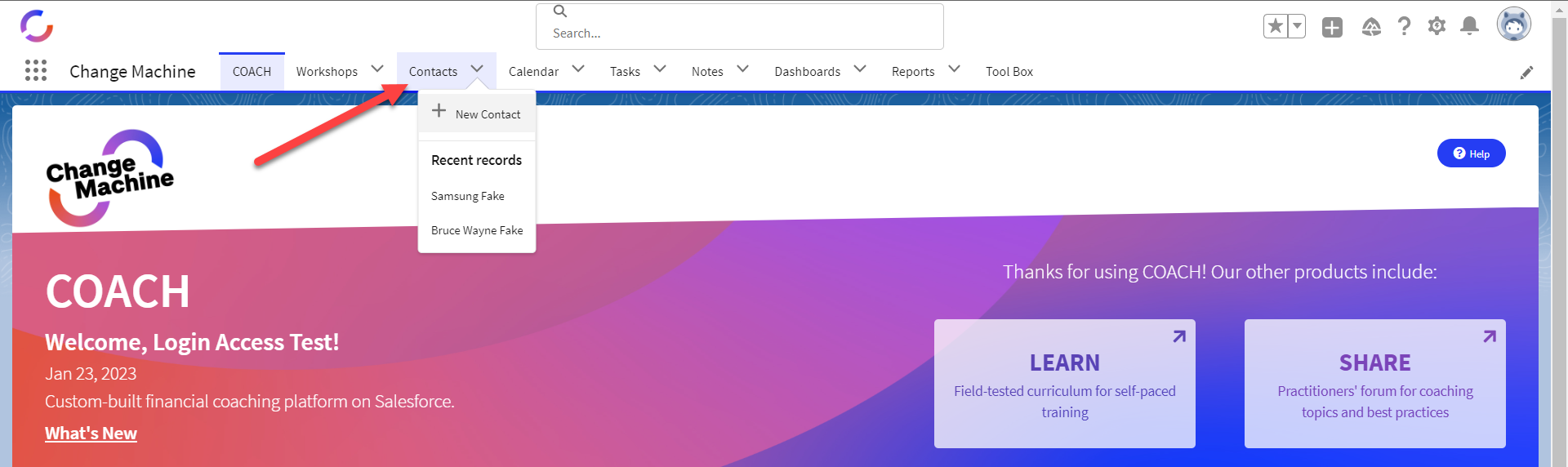Open the question mark help menu
1568x467 pixels.
pyautogui.click(x=1404, y=27)
